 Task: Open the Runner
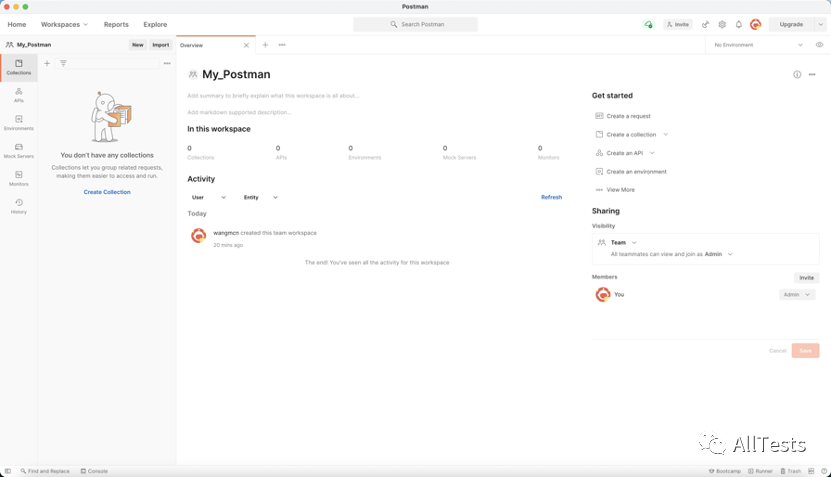760,471
